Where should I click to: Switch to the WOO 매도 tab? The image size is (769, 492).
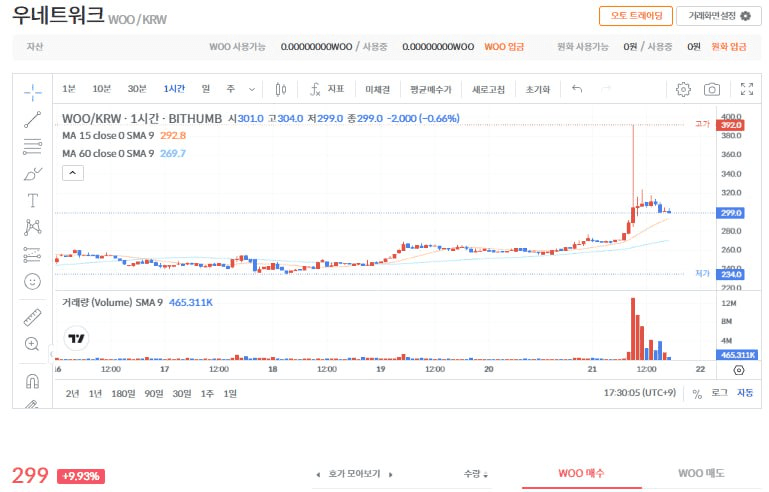coord(701,473)
